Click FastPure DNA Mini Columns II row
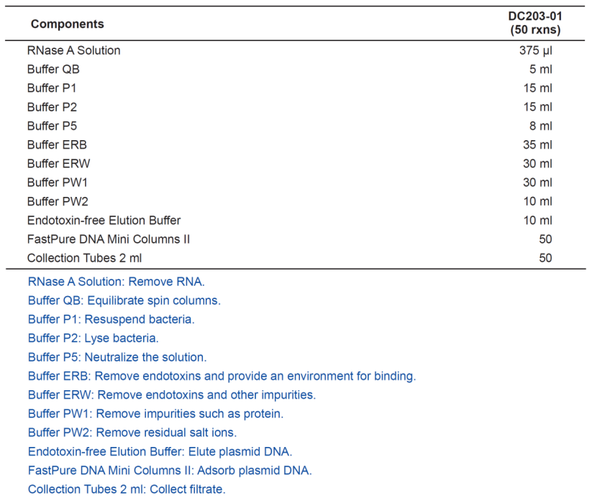 pos(295,239)
